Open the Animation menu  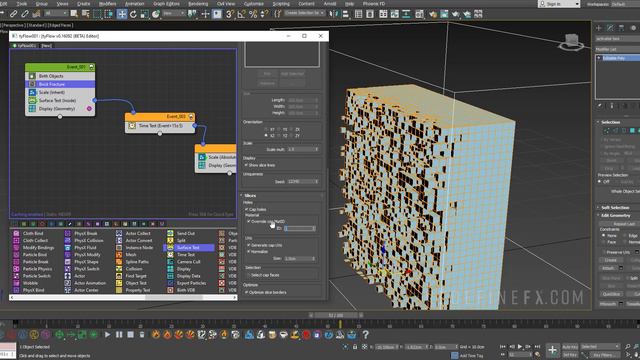pos(135,4)
